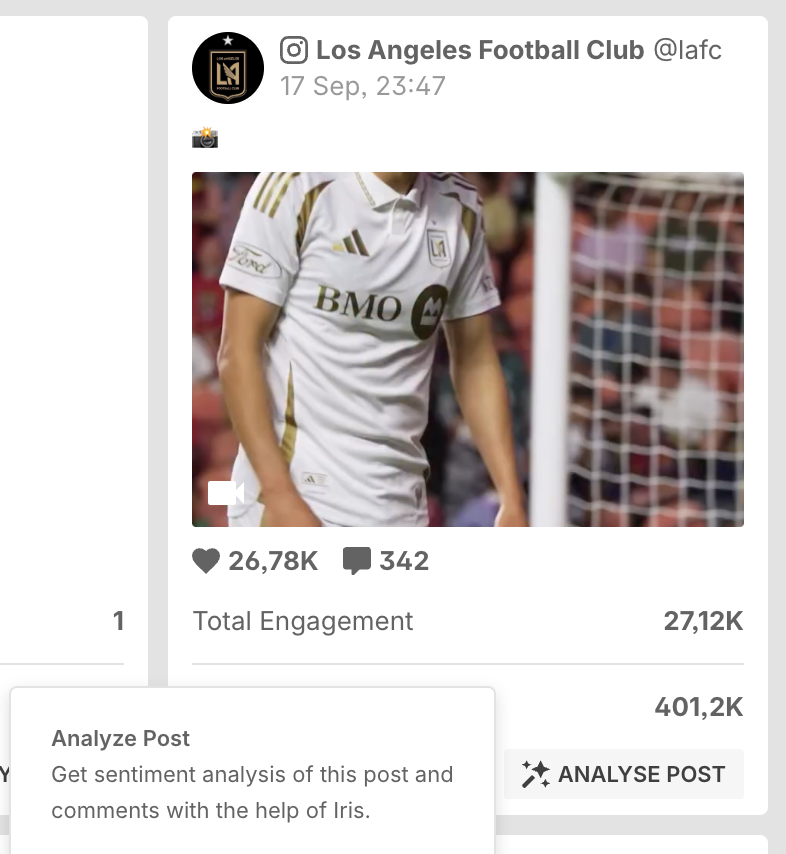Image resolution: width=786 pixels, height=854 pixels.
Task: Click the heart likes icon
Action: click(x=206, y=561)
